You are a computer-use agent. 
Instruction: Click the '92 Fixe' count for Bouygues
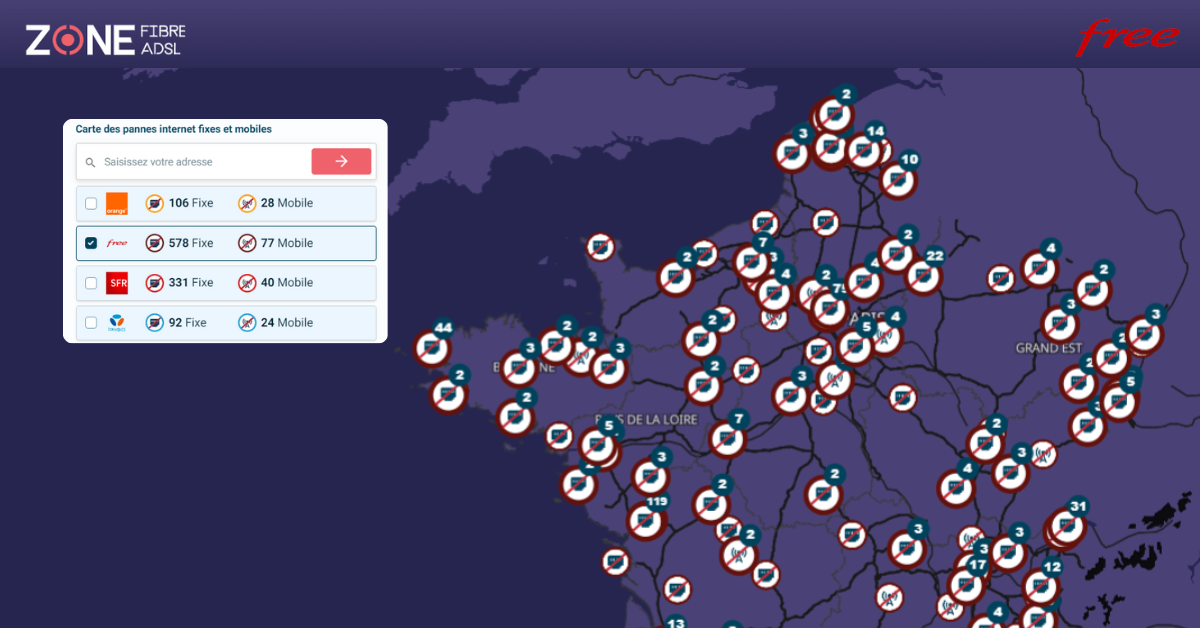[188, 323]
